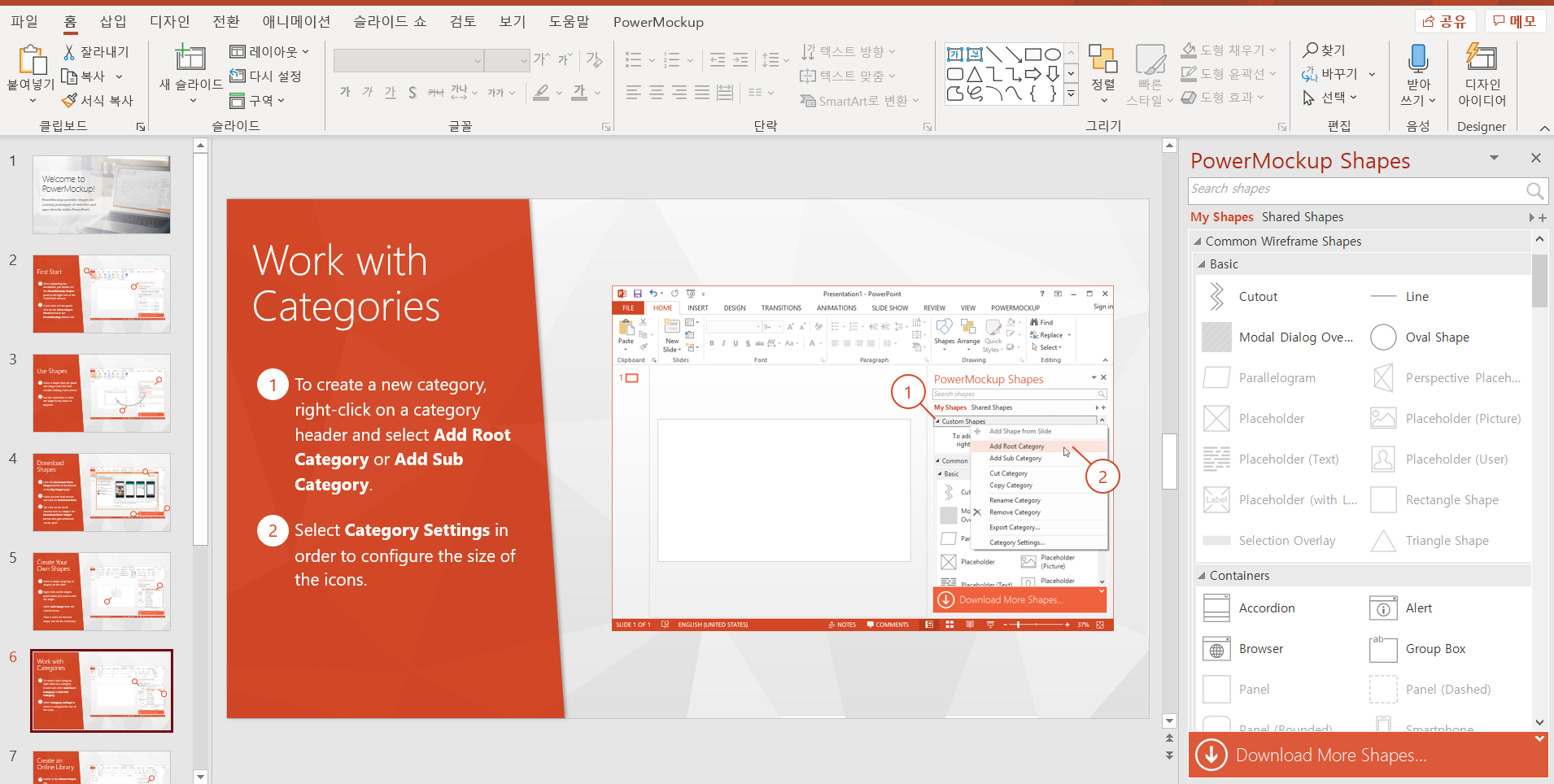Open the Select (선택) dropdown
The width and height of the screenshot is (1554, 784).
1329,98
